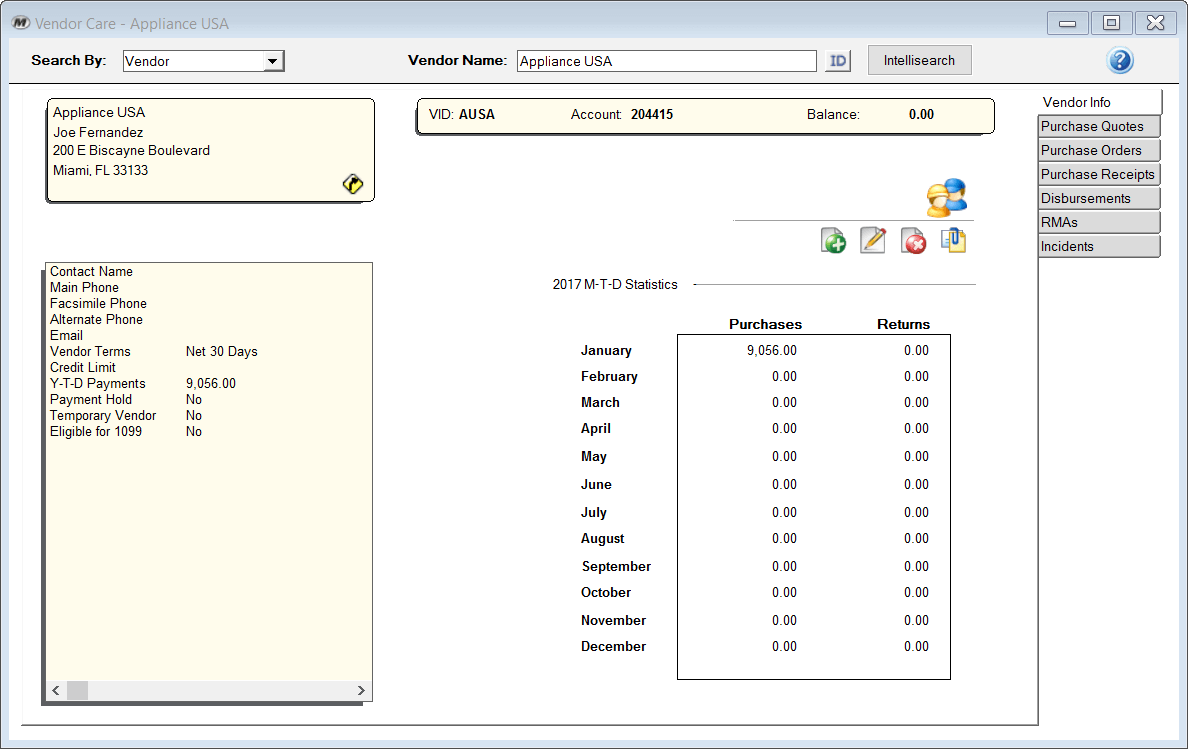The height and width of the screenshot is (749, 1188).
Task: Open the Incidents tab
Action: coord(1099,246)
